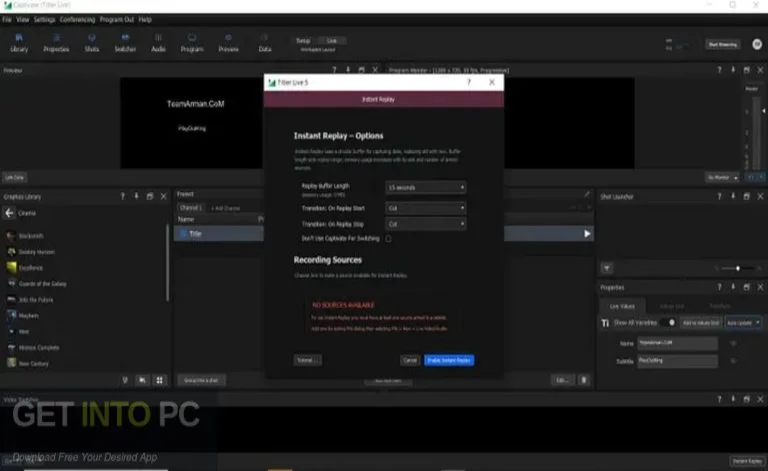The image size is (768, 471).
Task: Click the Start Streaming button
Action: point(723,44)
